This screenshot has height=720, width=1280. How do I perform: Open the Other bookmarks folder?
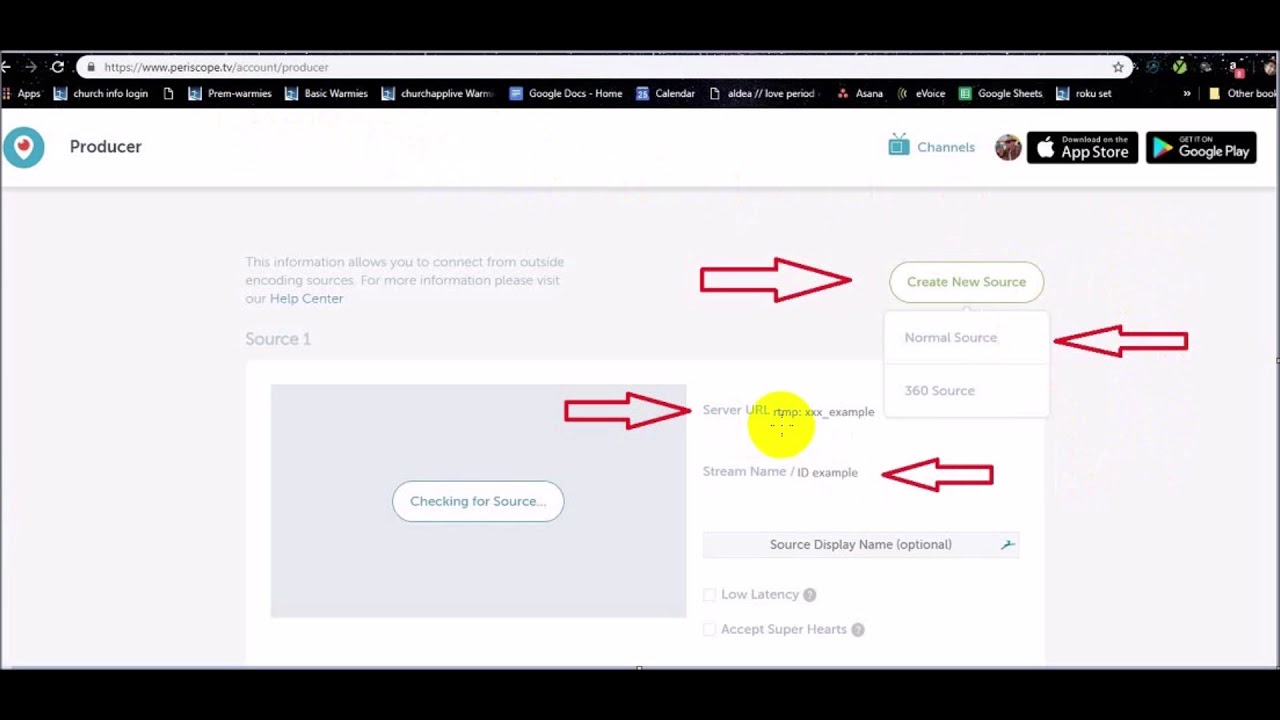pyautogui.click(x=1243, y=94)
